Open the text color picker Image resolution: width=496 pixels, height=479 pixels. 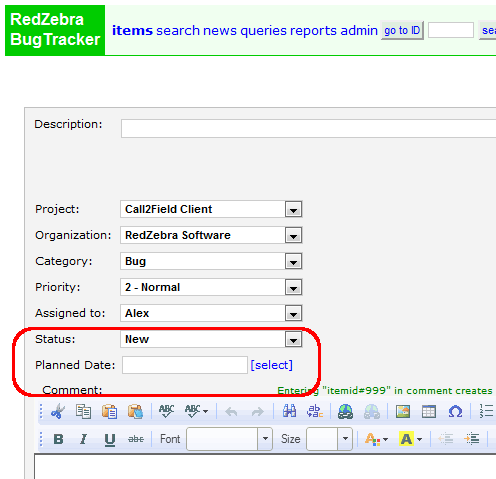coord(376,439)
